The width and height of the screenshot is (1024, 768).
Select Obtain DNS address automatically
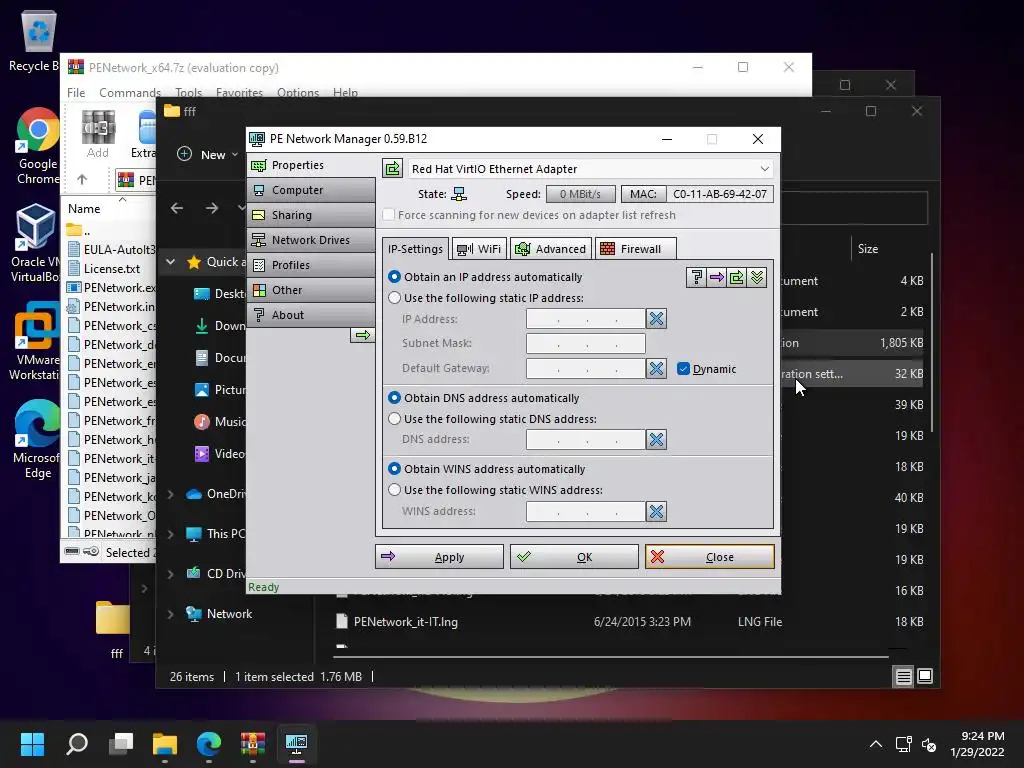394,398
